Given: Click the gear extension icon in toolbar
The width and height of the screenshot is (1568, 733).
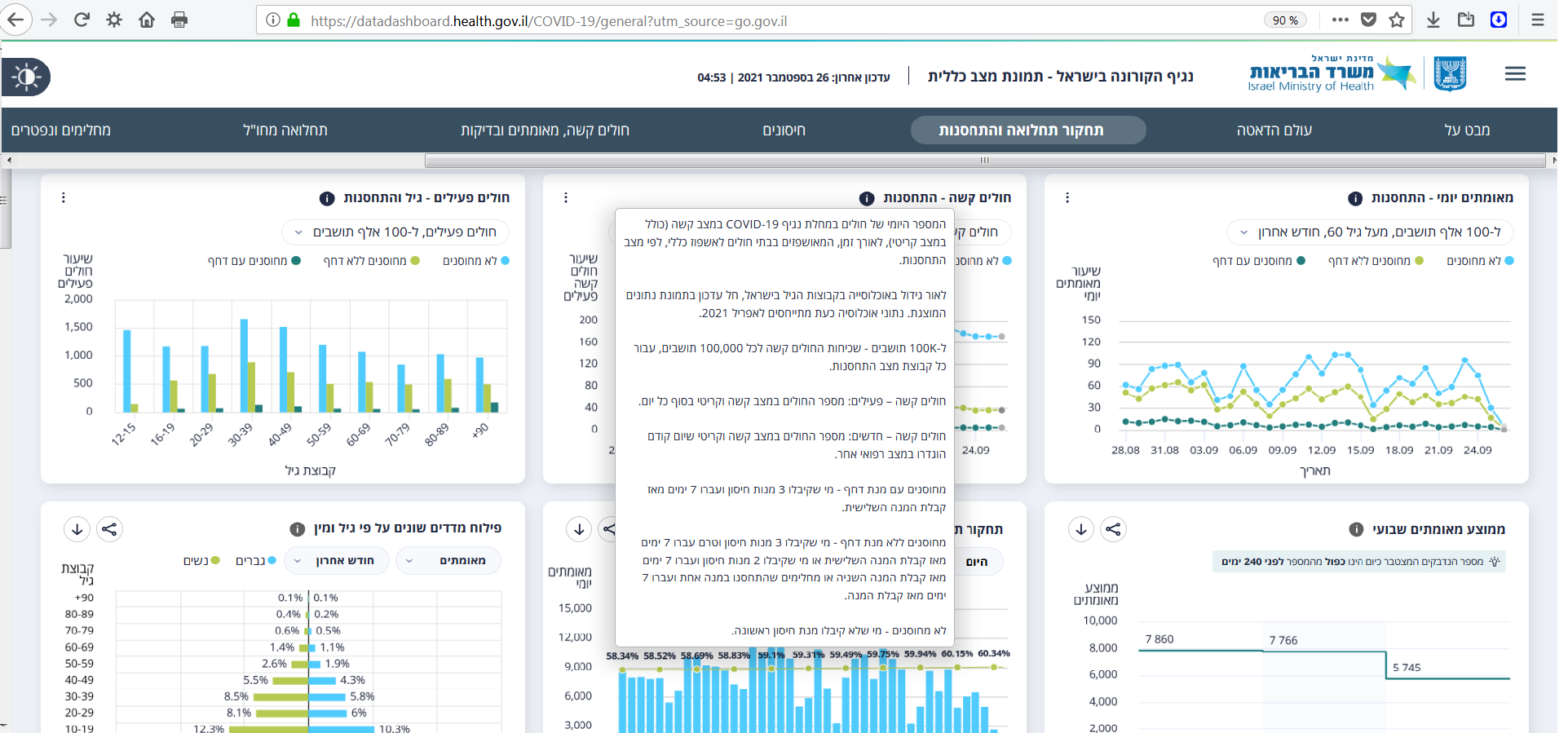Looking at the screenshot, I should (114, 20).
